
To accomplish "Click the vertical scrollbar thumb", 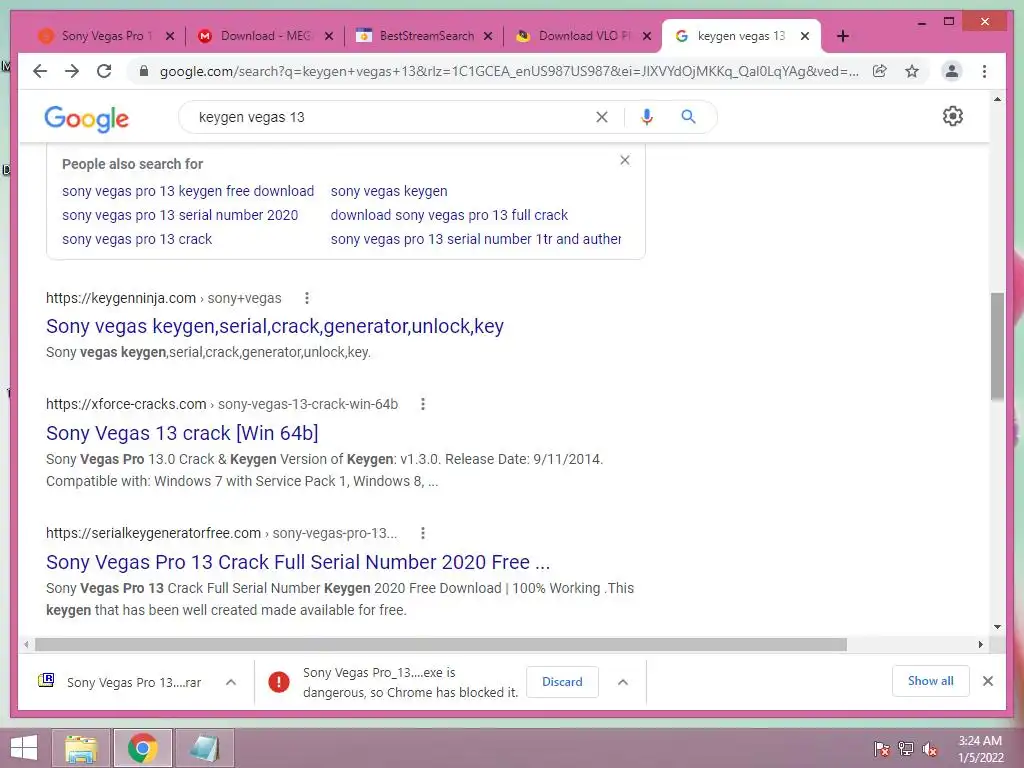I will tap(997, 346).
